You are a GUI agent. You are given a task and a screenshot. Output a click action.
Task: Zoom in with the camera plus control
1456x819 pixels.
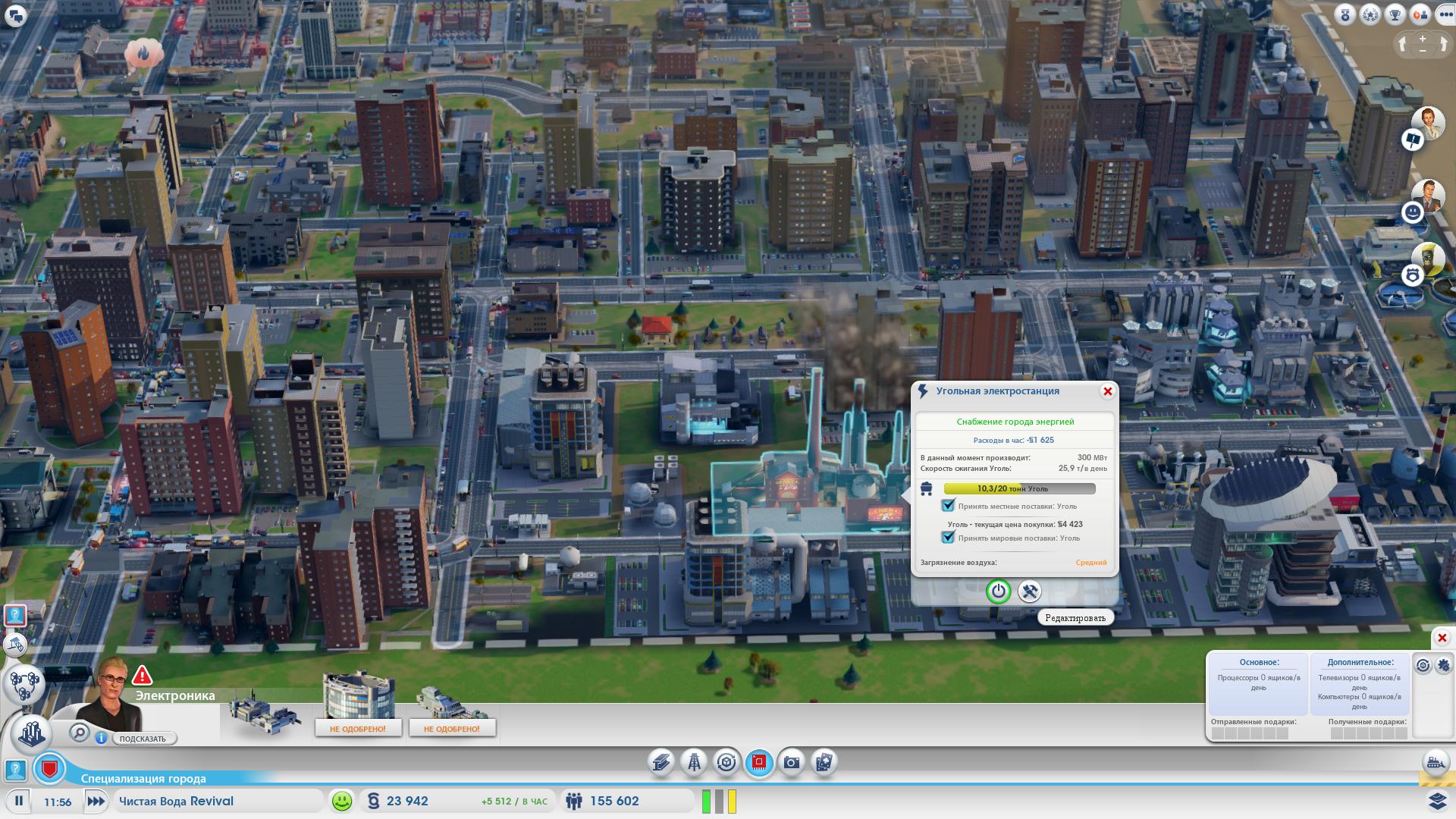point(1423,38)
